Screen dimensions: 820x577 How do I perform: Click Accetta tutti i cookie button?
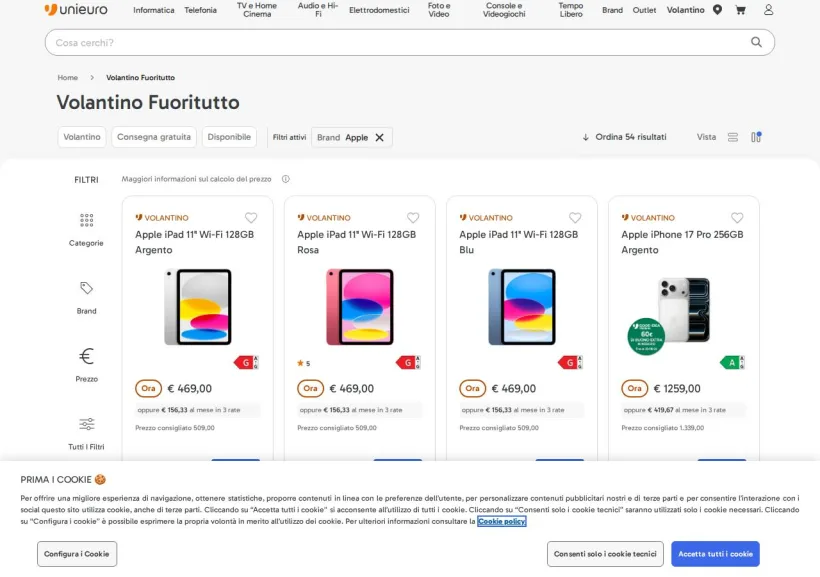tap(715, 553)
